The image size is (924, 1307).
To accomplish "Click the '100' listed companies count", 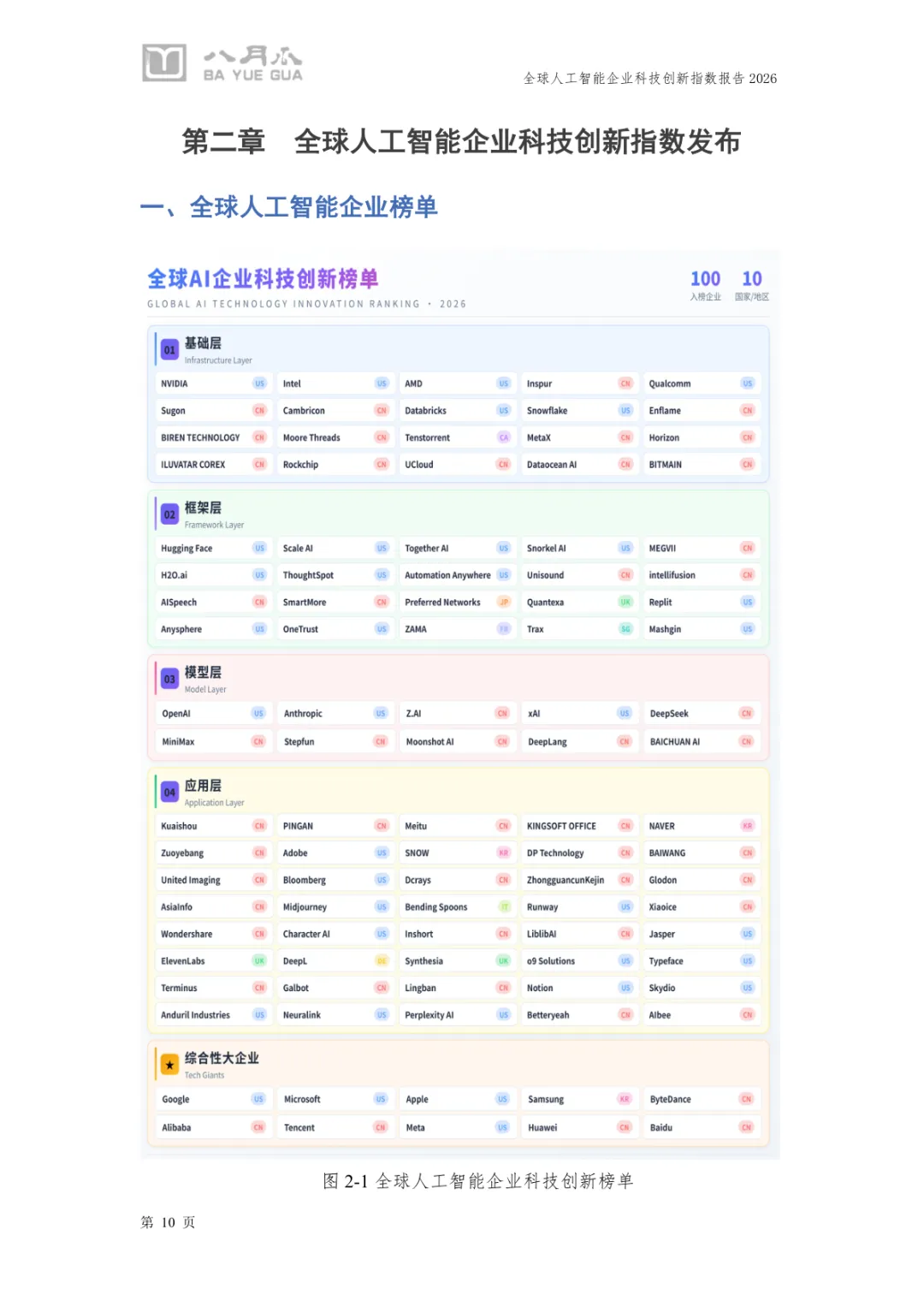I will (706, 279).
